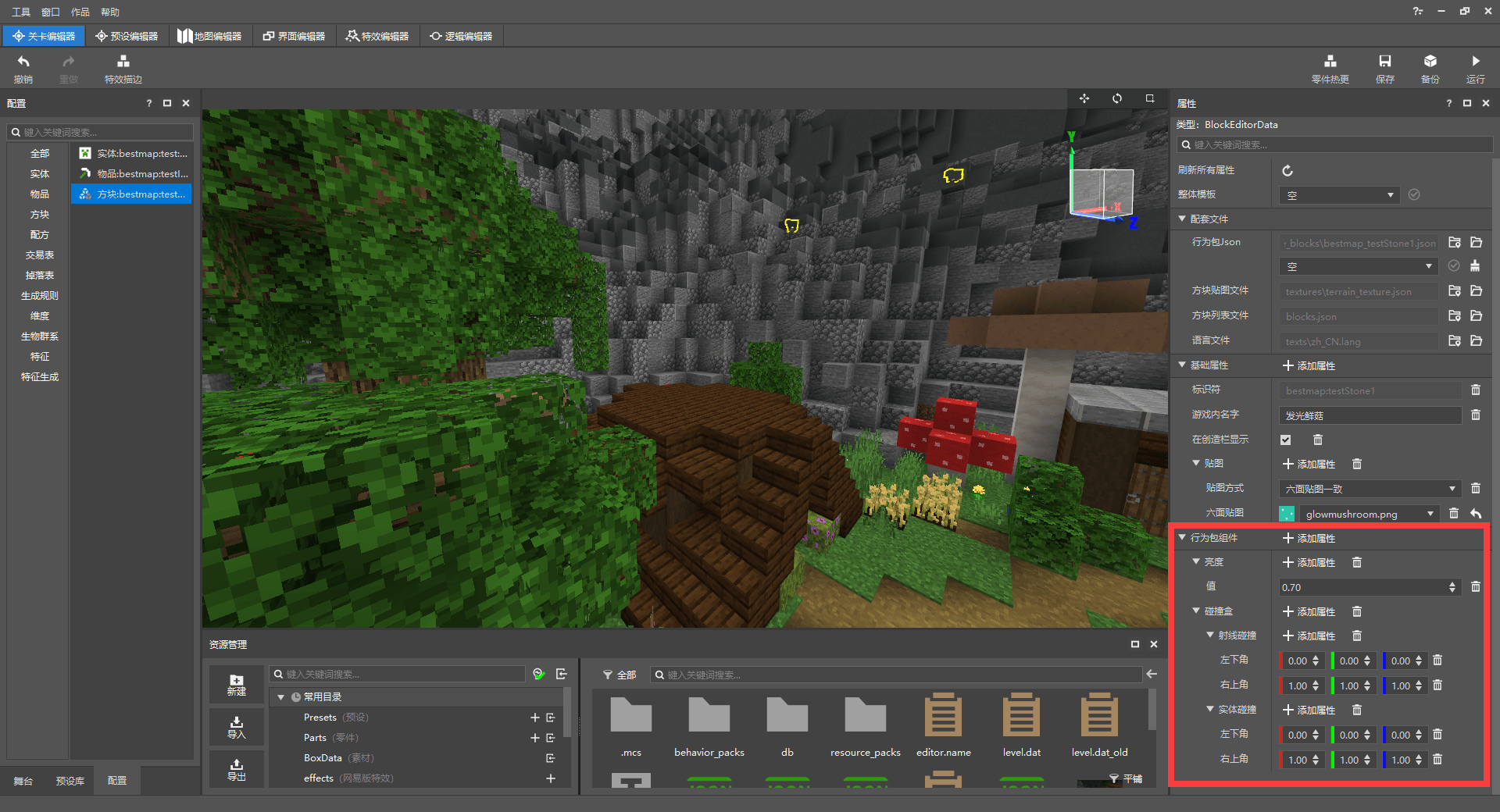Click 添加属性 next to 基础属性
This screenshot has width=1500, height=812.
(x=1309, y=365)
